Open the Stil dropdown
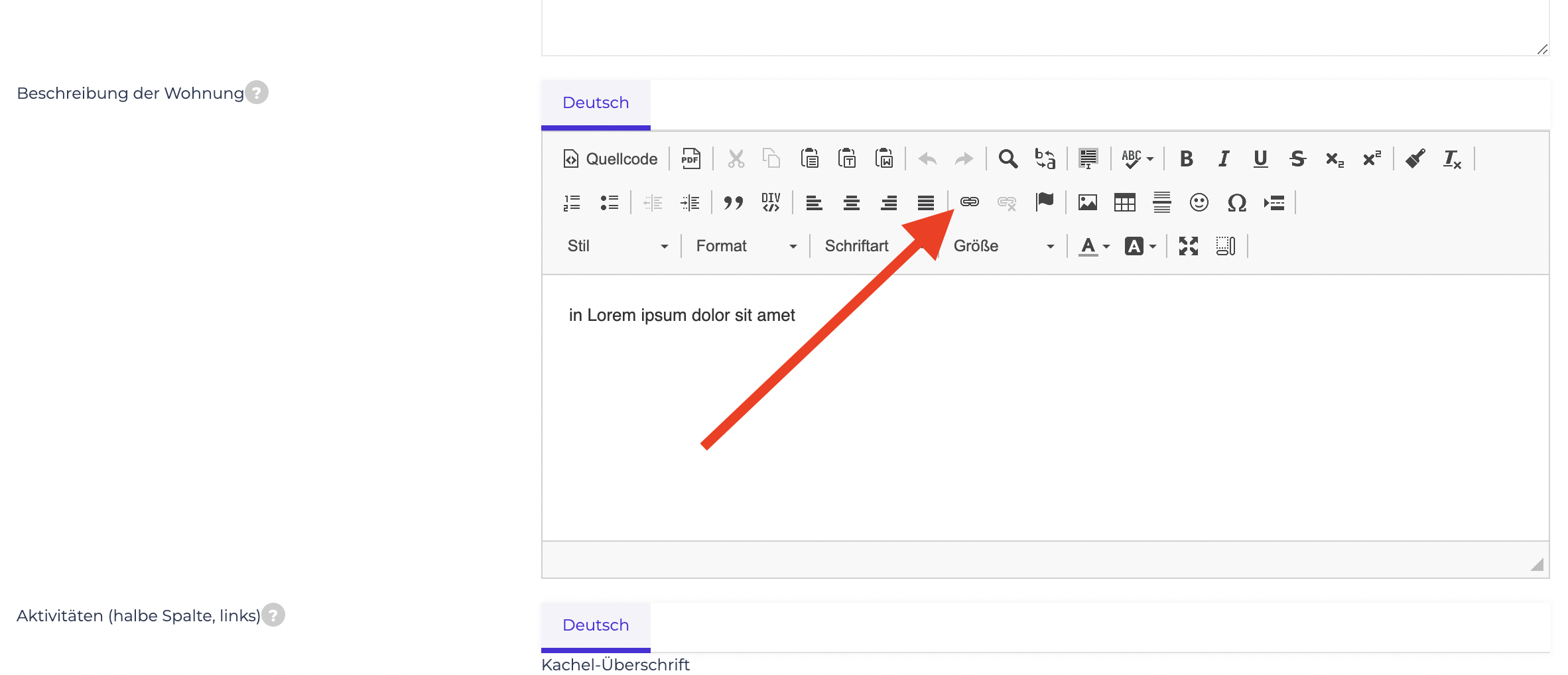Screen dimensions: 1568x675 [x=618, y=246]
